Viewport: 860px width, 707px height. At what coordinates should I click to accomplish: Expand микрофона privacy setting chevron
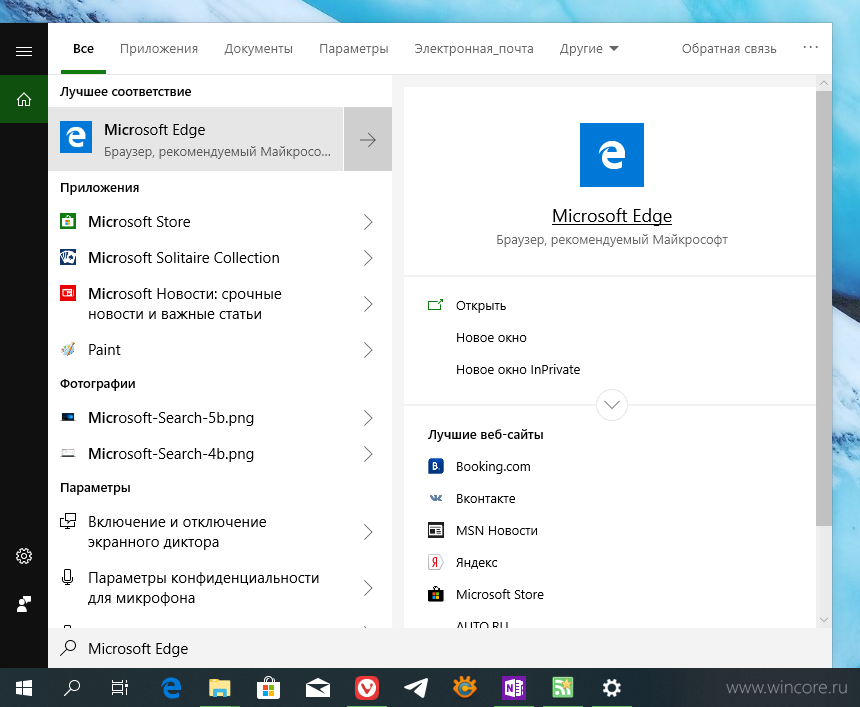point(368,588)
